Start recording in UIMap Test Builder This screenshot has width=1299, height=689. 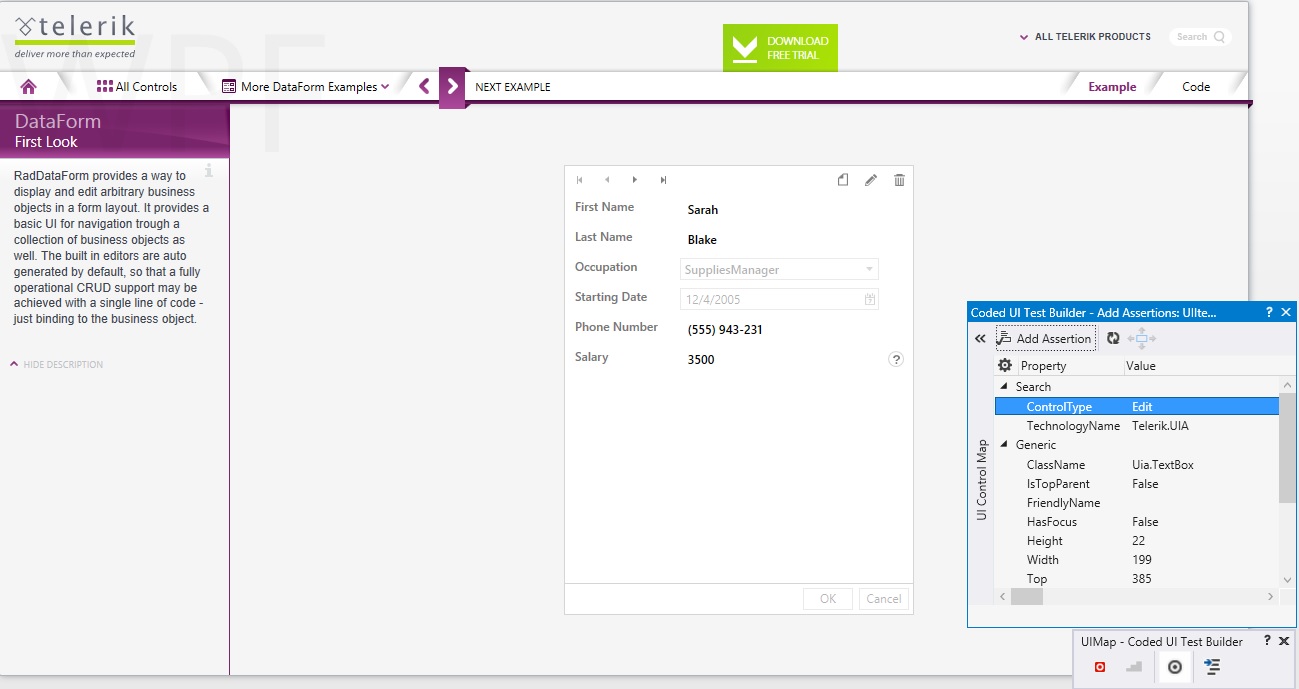pyautogui.click(x=1100, y=667)
